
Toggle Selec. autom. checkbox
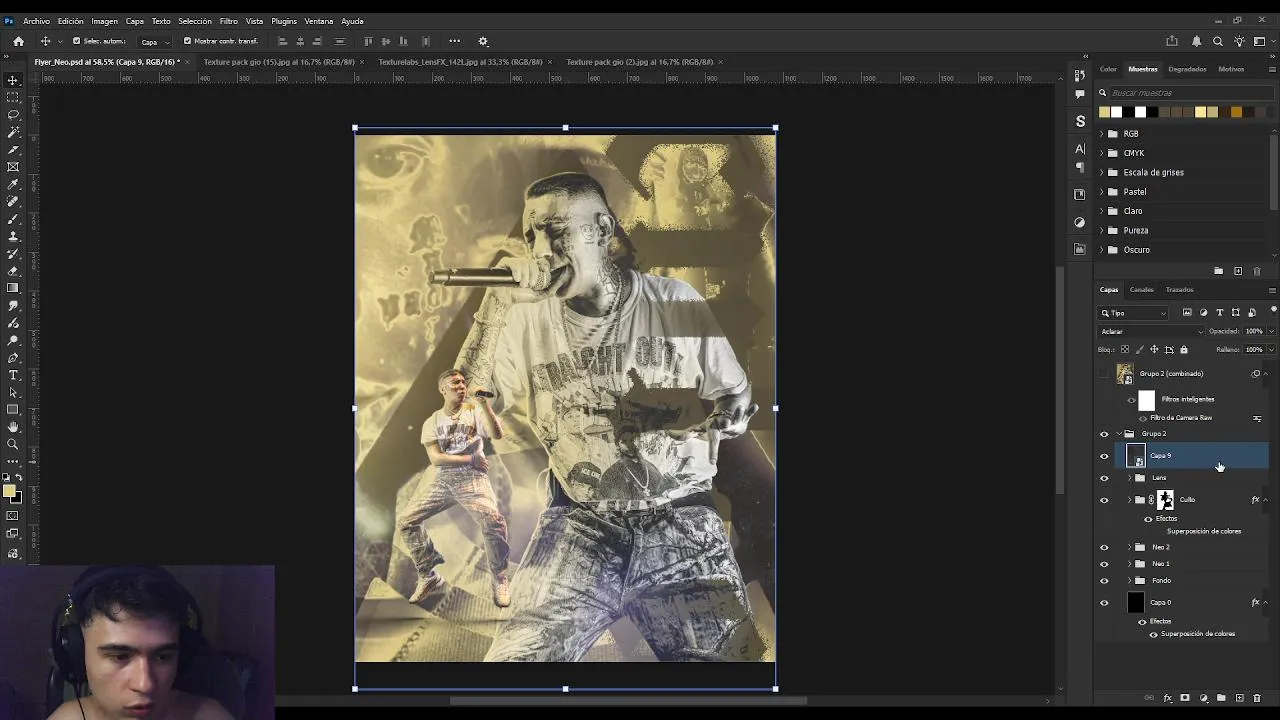(76, 41)
